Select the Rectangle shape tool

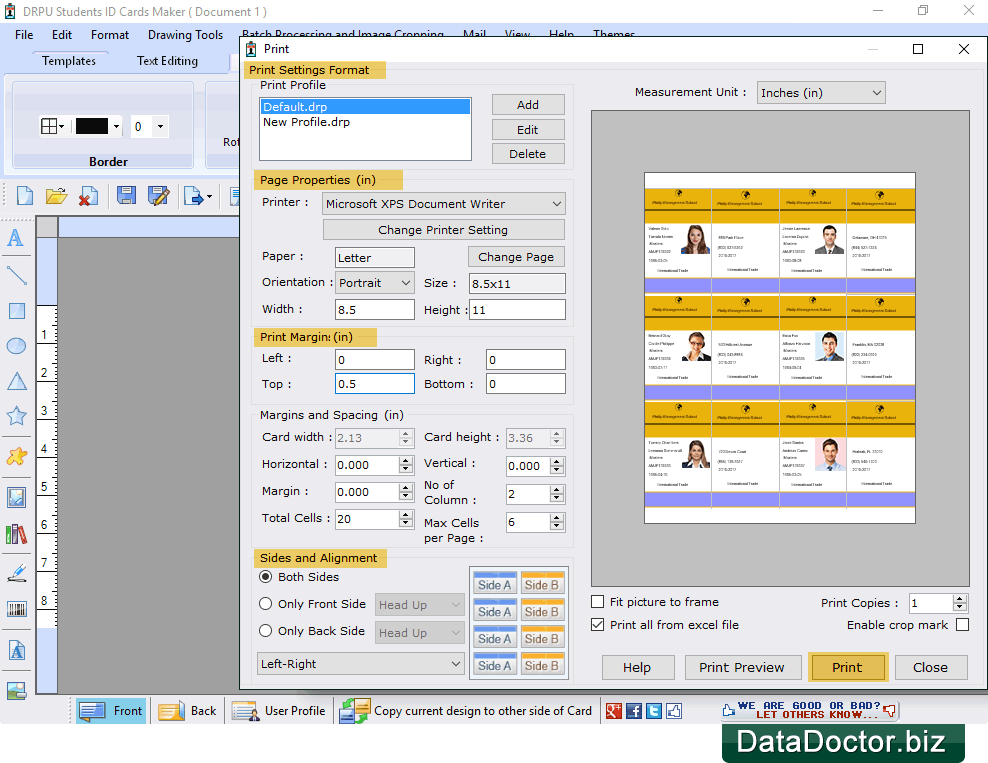(16, 311)
